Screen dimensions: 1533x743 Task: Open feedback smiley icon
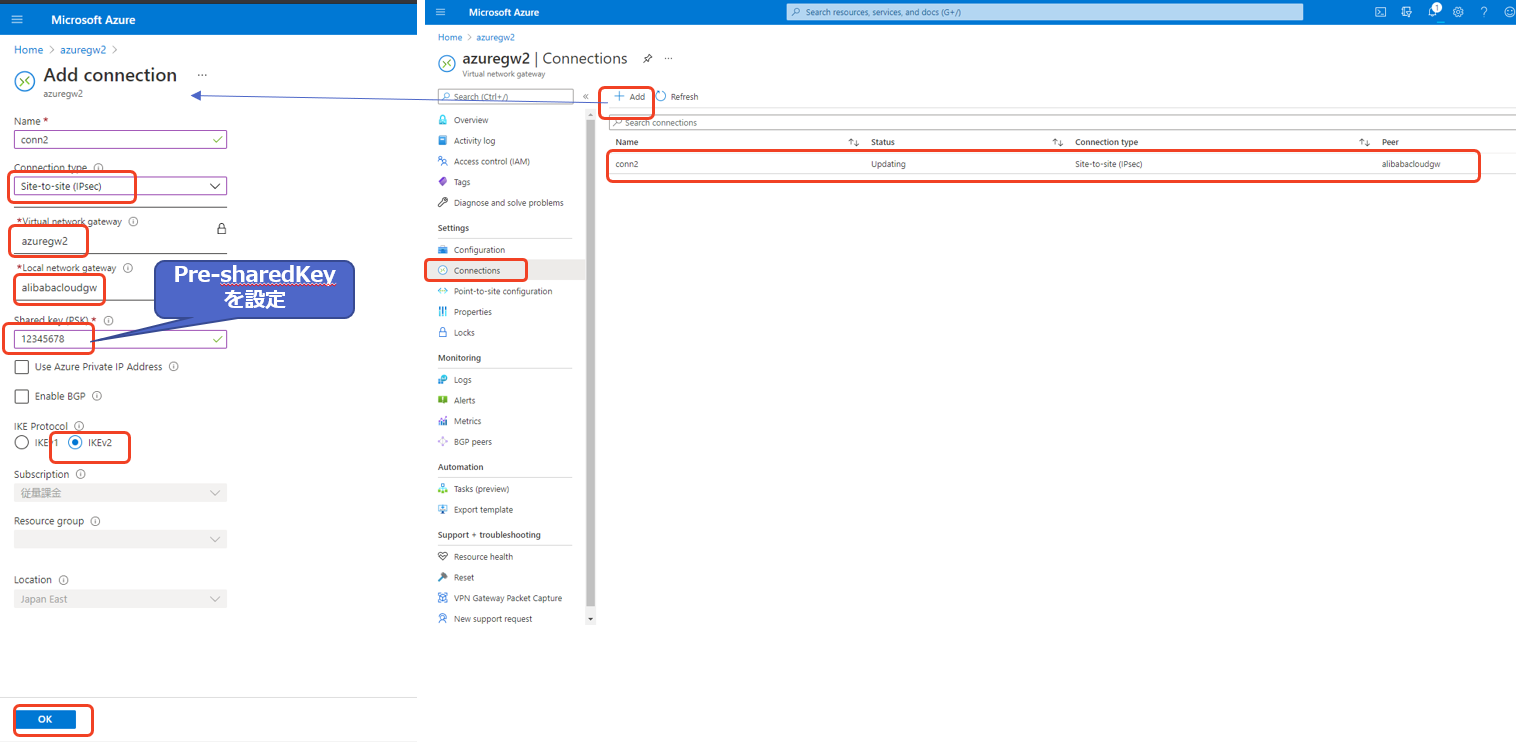pyautogui.click(x=1509, y=12)
